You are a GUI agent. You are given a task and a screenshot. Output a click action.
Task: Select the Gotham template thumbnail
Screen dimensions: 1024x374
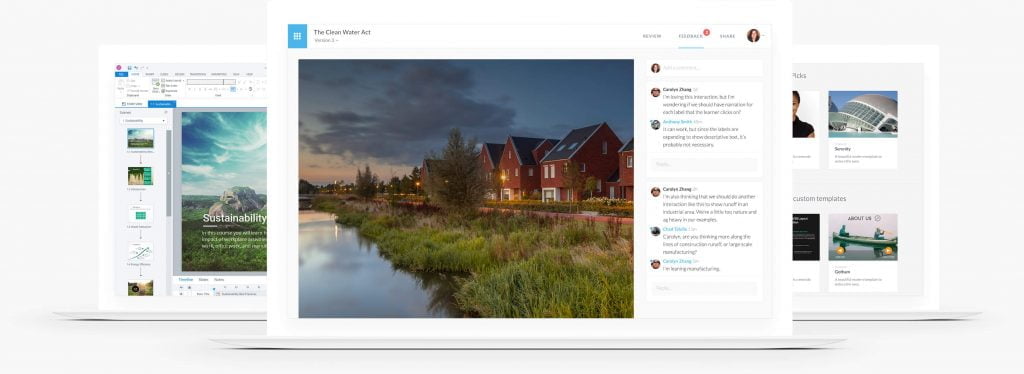coord(863,237)
